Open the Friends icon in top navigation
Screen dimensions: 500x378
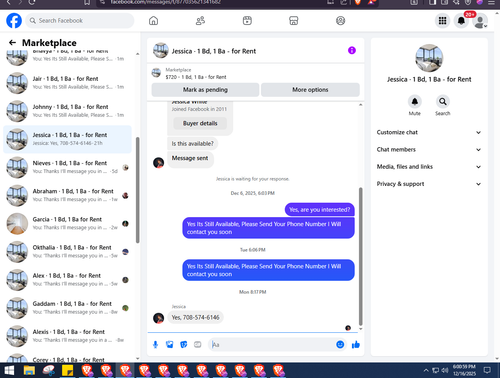coord(200,21)
